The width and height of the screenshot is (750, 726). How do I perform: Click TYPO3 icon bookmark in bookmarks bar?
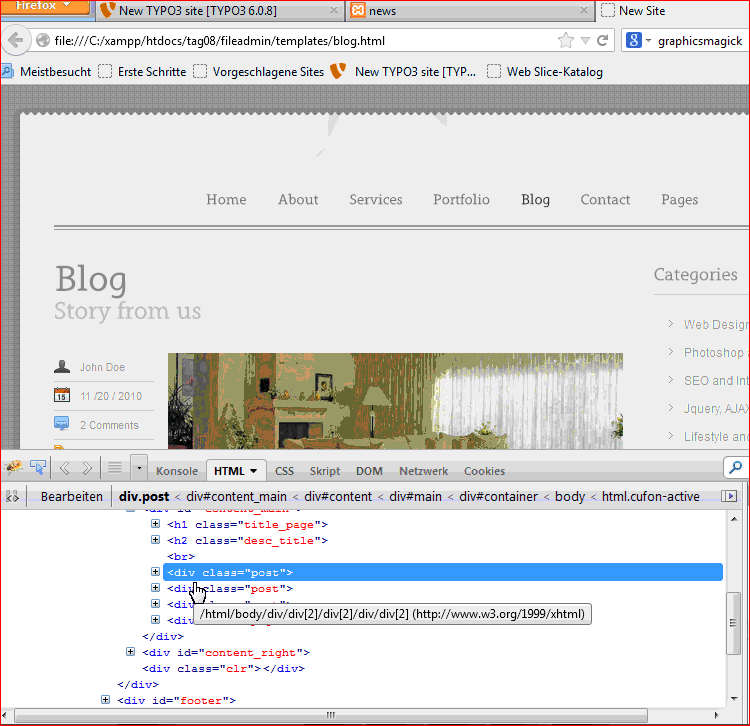click(338, 71)
